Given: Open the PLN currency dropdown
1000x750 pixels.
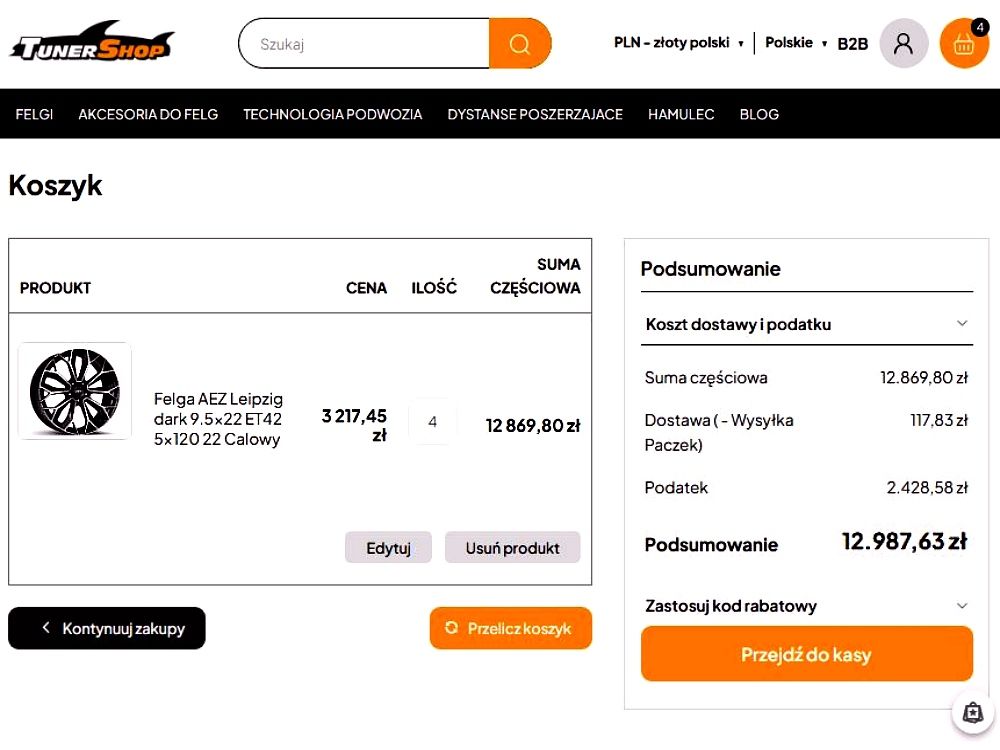Looking at the screenshot, I should click(x=679, y=43).
